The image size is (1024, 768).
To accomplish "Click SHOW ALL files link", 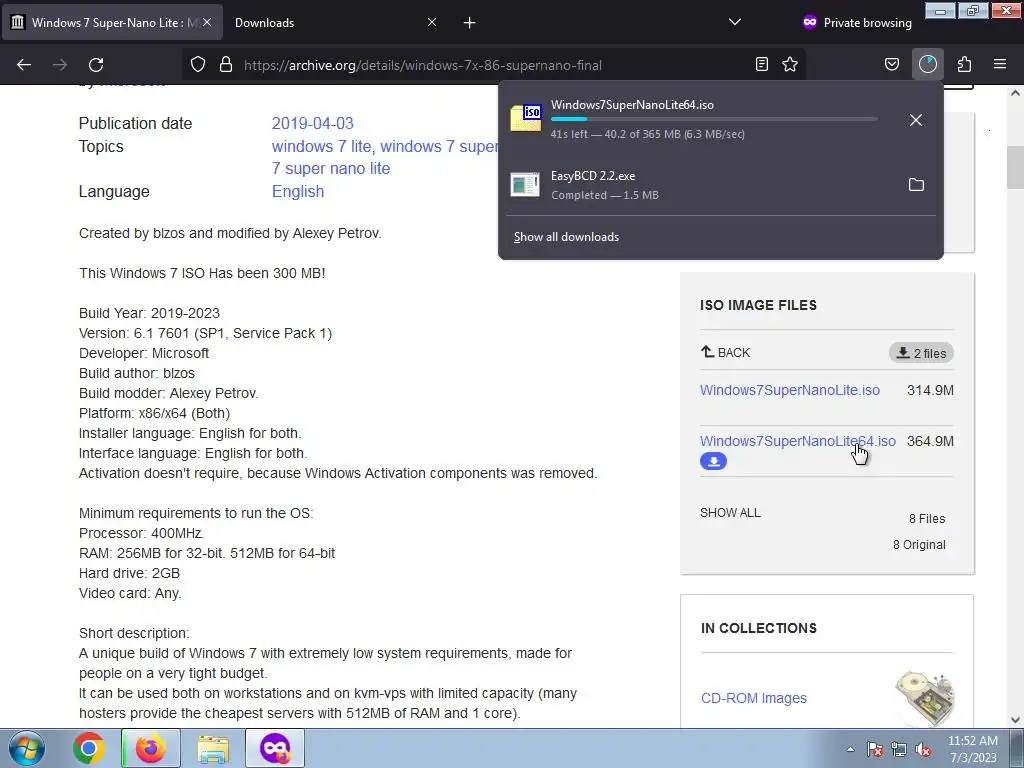I will tap(730, 513).
